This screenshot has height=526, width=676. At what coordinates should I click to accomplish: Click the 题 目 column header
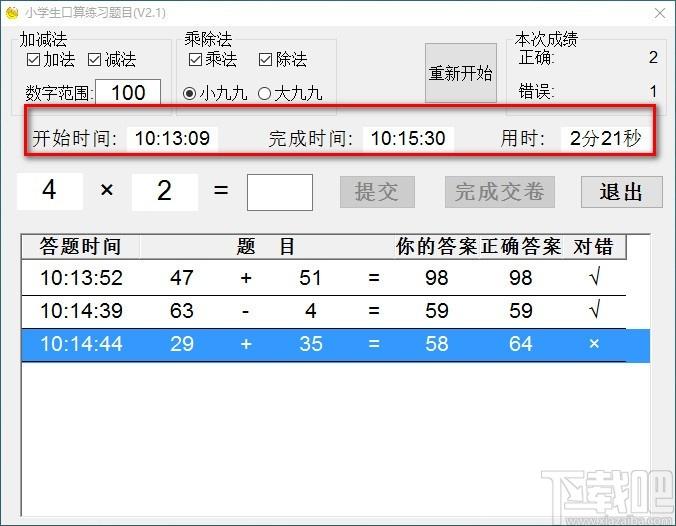[x=266, y=247]
